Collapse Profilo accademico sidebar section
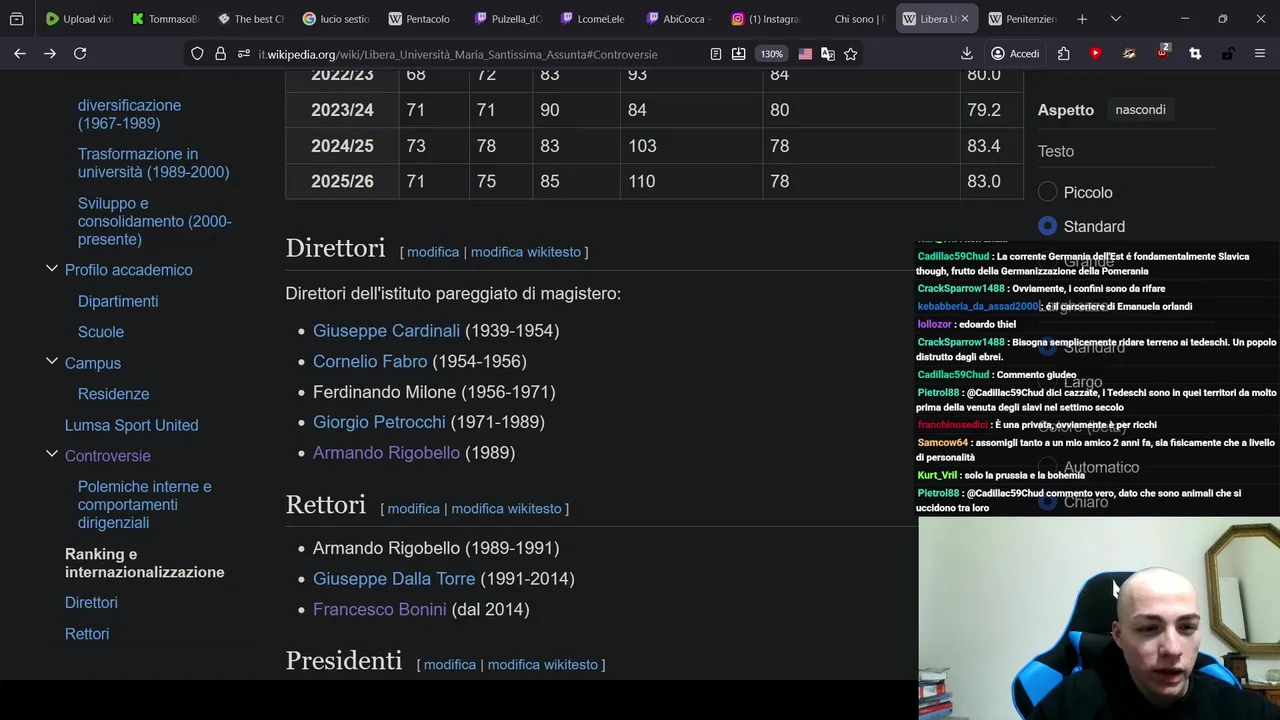Screen dimensions: 1280x720 click(x=52, y=269)
